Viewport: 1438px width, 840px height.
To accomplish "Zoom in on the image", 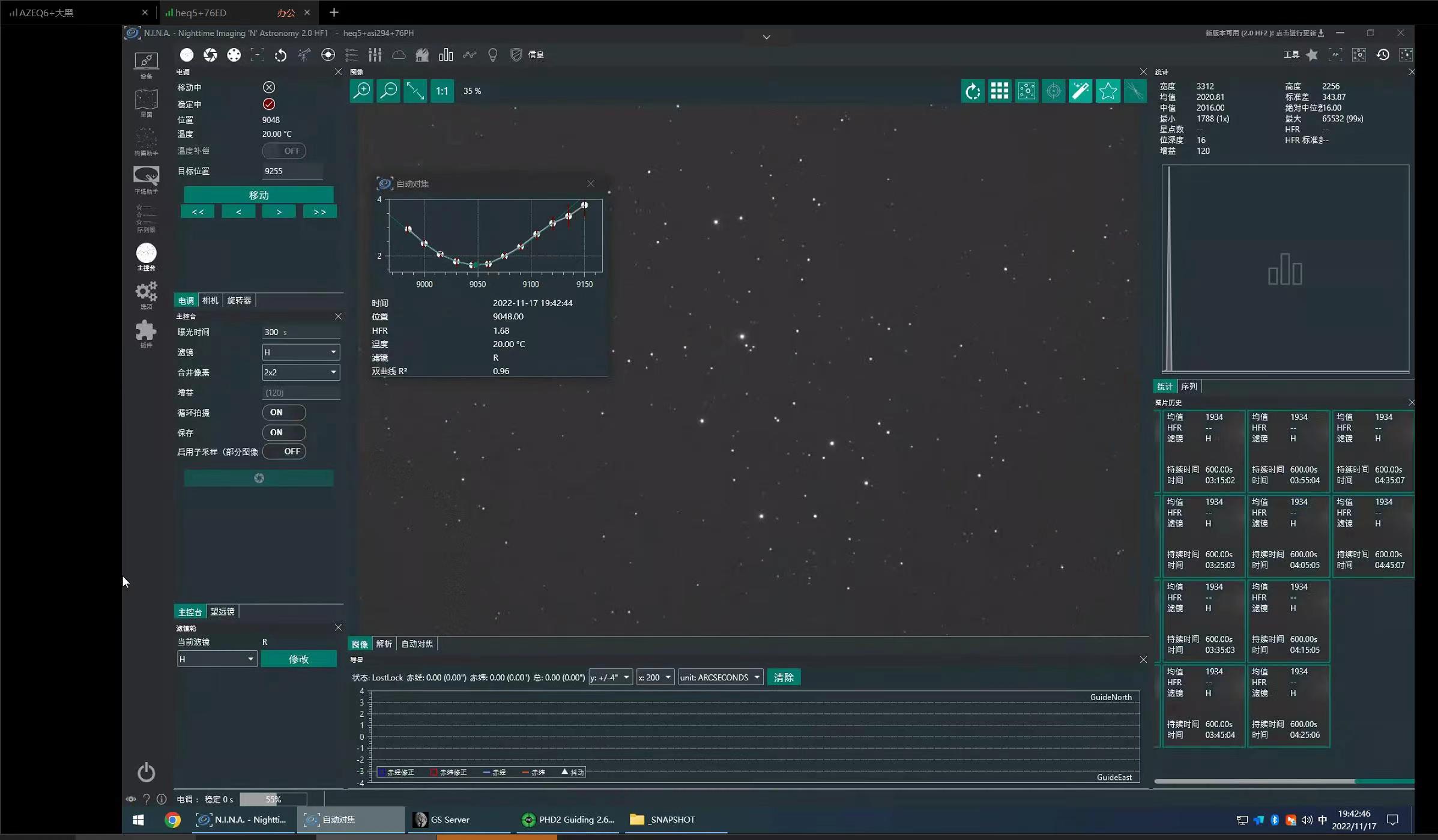I will tap(361, 91).
